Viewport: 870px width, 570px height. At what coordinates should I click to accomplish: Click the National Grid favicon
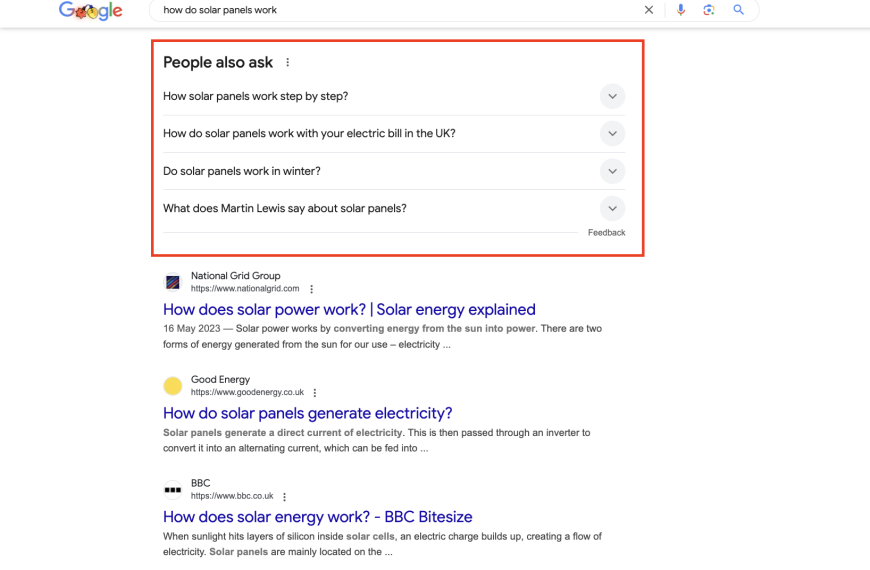[x=173, y=282]
